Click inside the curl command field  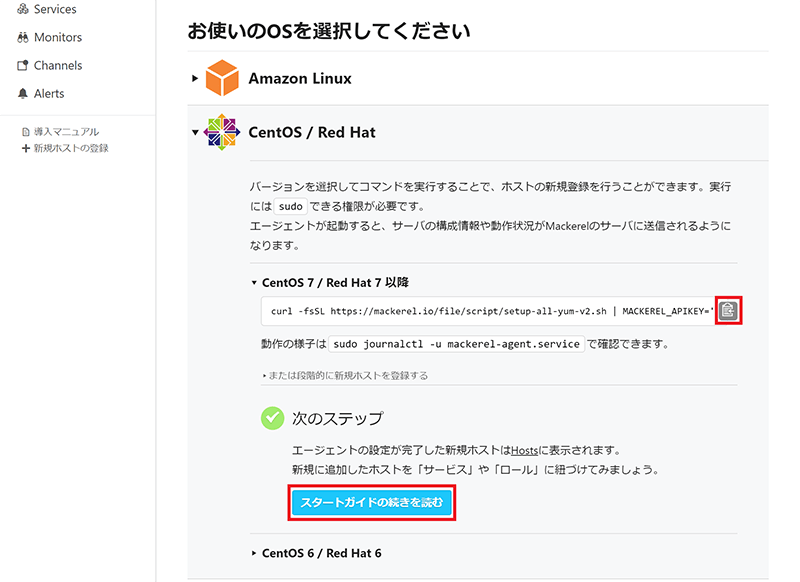(488, 311)
